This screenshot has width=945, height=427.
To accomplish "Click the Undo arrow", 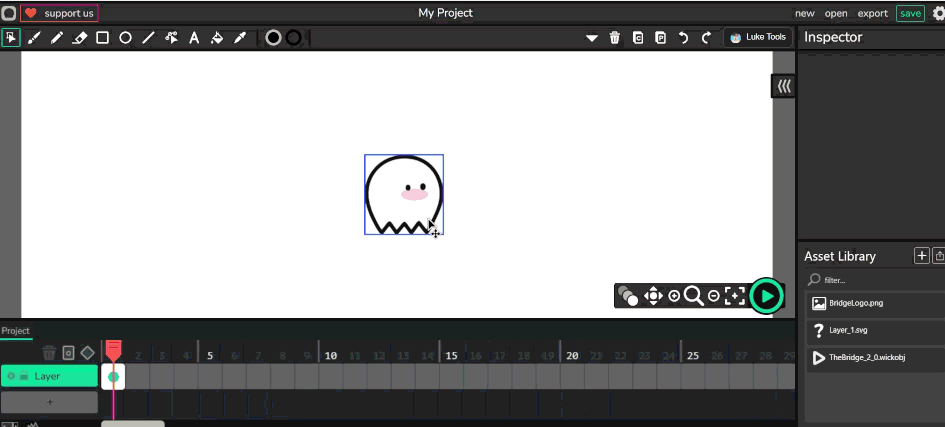I will pos(684,38).
